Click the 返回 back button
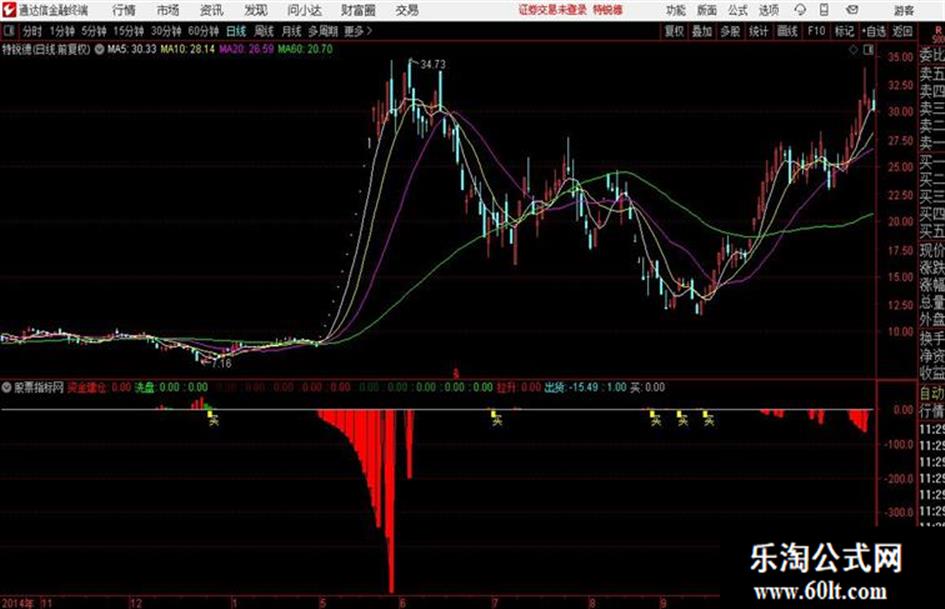Screen dimensions: 945x609 [902, 31]
